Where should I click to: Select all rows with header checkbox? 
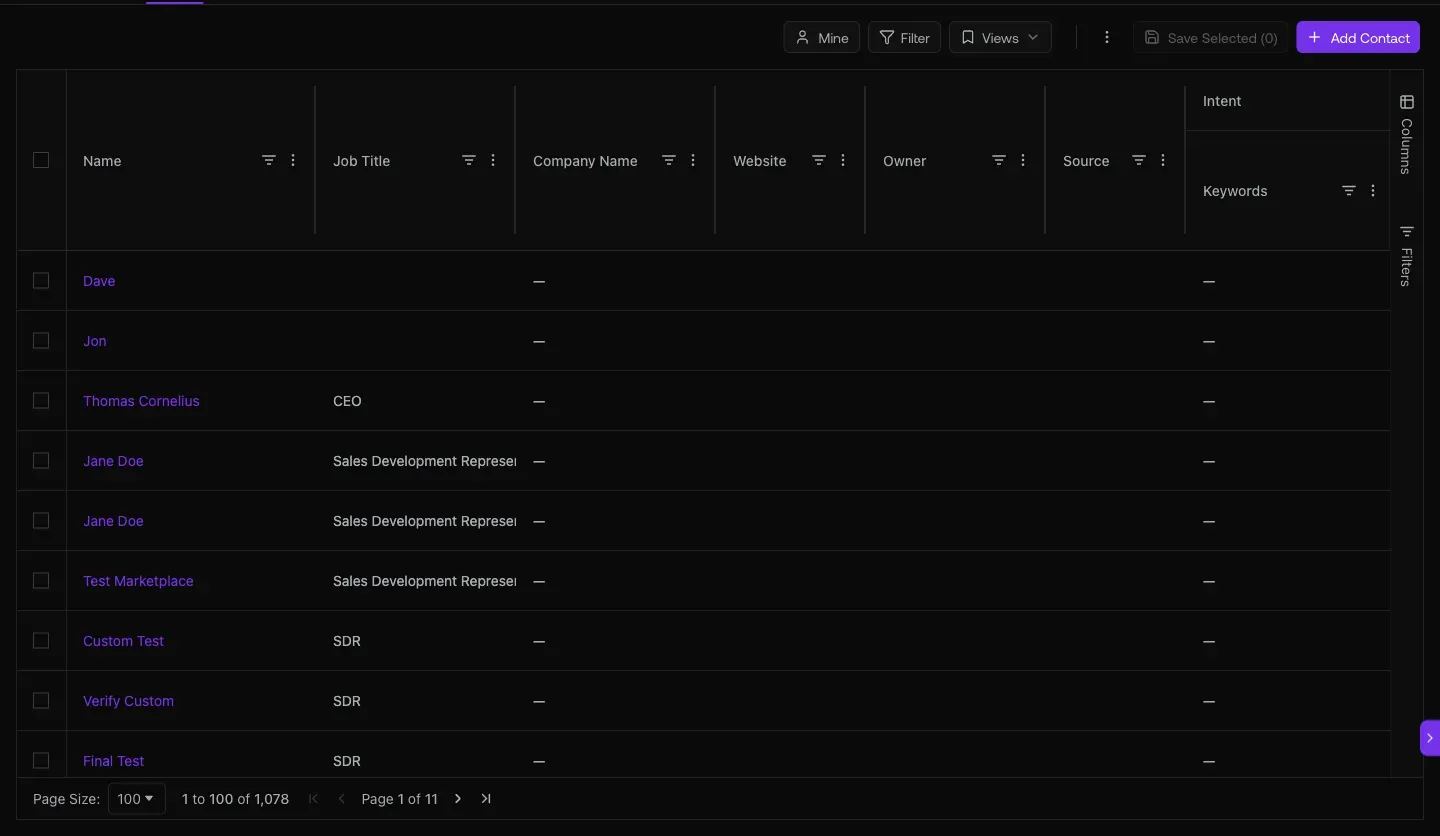(x=41, y=160)
